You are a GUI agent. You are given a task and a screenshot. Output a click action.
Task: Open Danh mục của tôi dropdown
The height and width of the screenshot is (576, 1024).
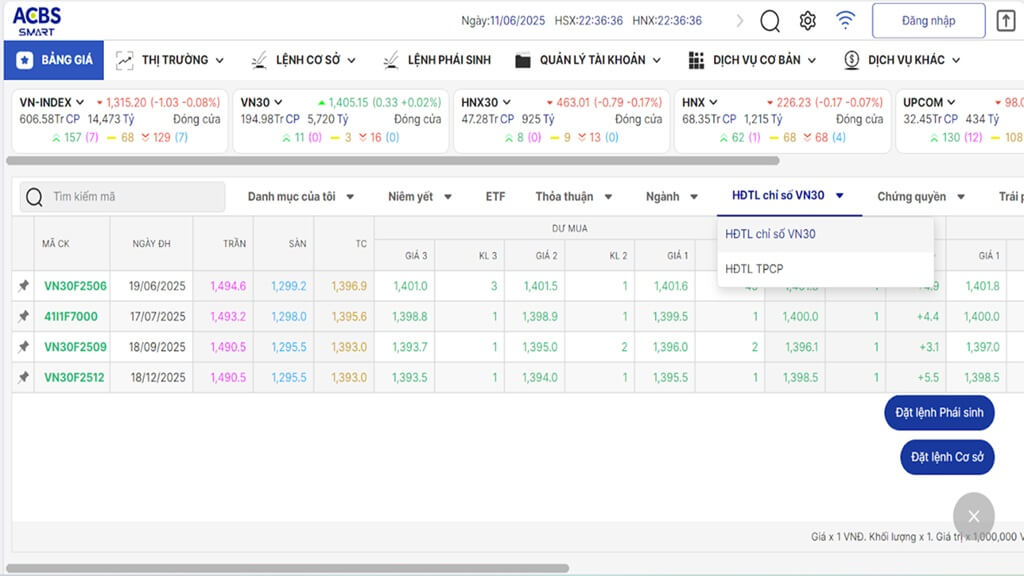point(300,197)
